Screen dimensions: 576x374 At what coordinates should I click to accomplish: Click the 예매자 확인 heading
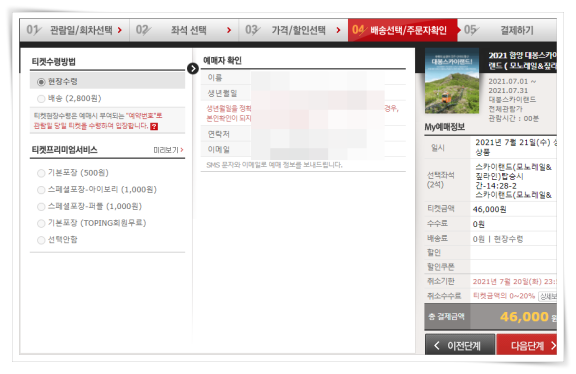pos(222,60)
